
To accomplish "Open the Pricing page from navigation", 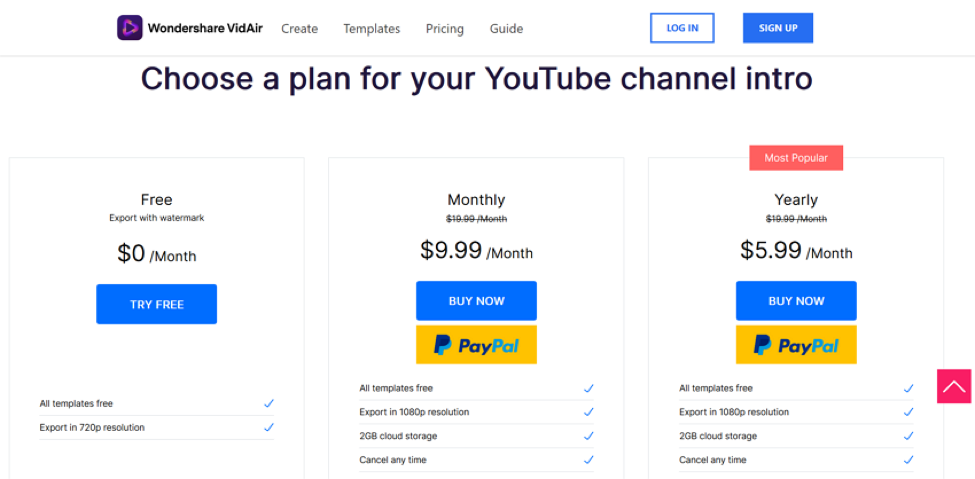I will (x=445, y=29).
